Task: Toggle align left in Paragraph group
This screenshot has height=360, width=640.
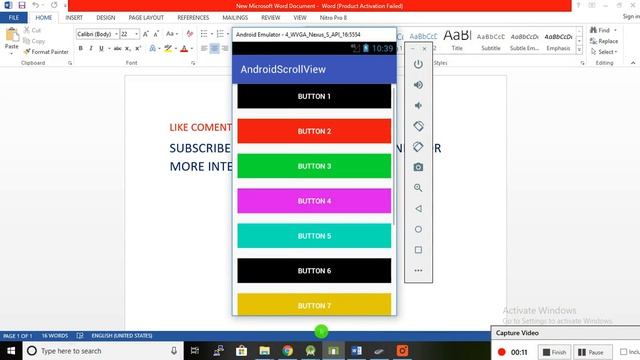Action: pos(204,49)
